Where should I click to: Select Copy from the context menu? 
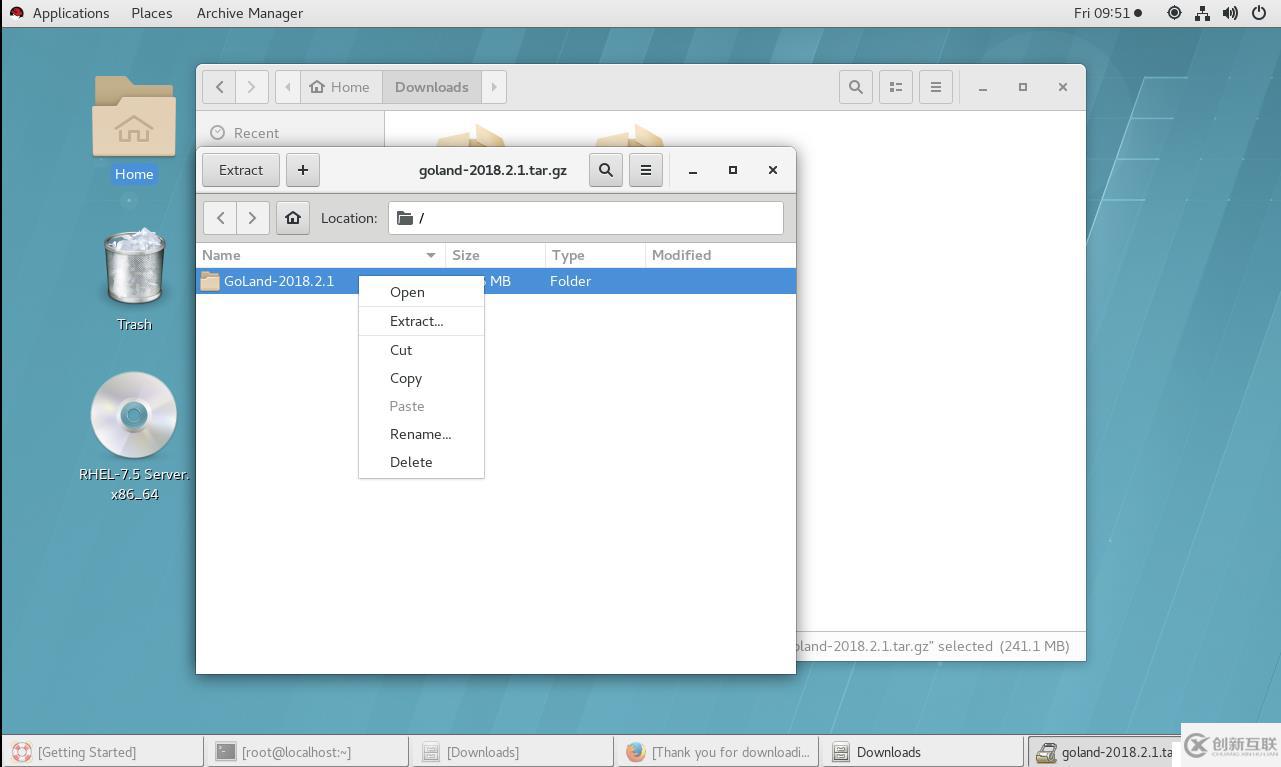[x=421, y=378]
